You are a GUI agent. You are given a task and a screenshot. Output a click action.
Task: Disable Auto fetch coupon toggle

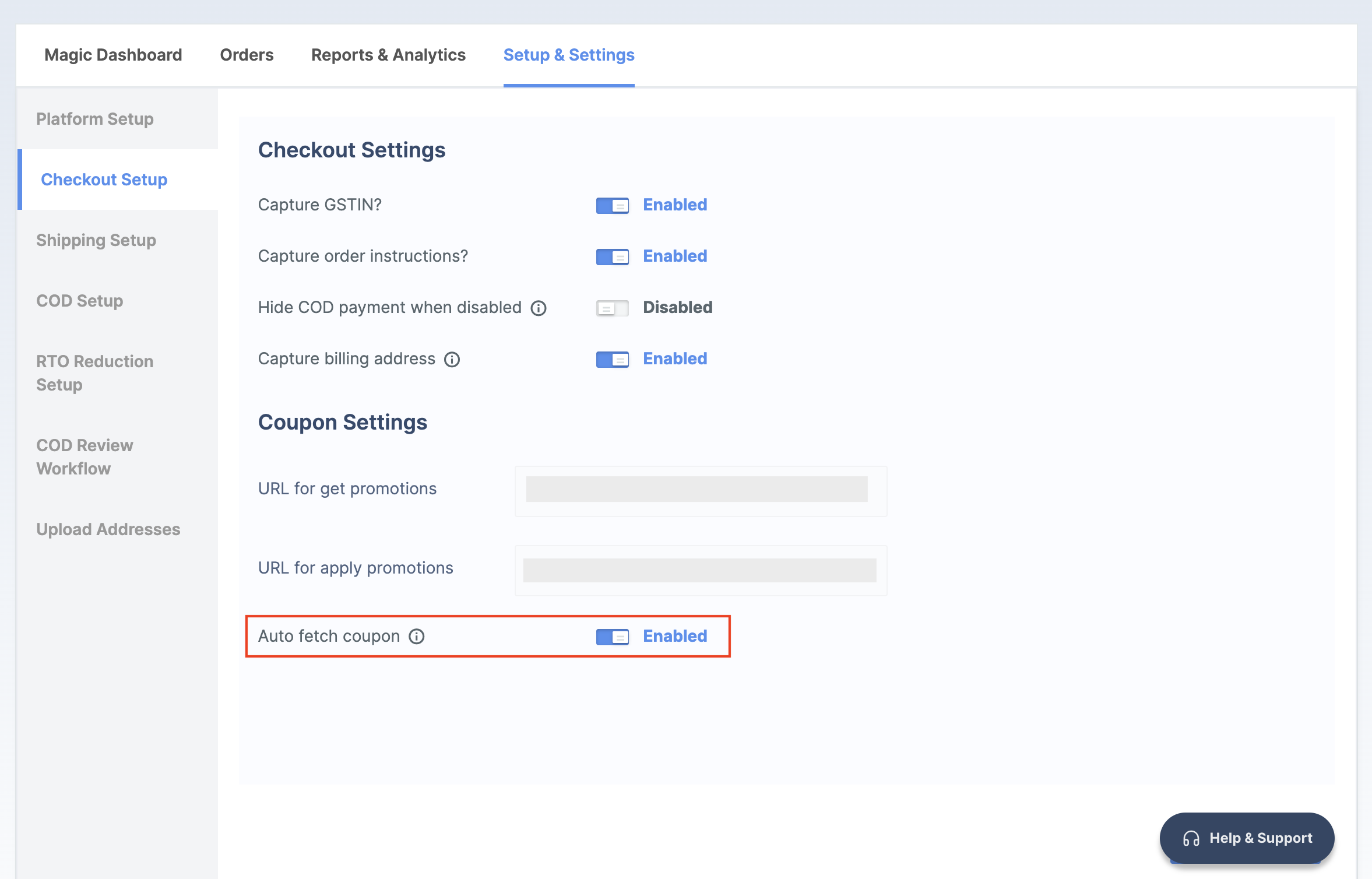tap(612, 636)
